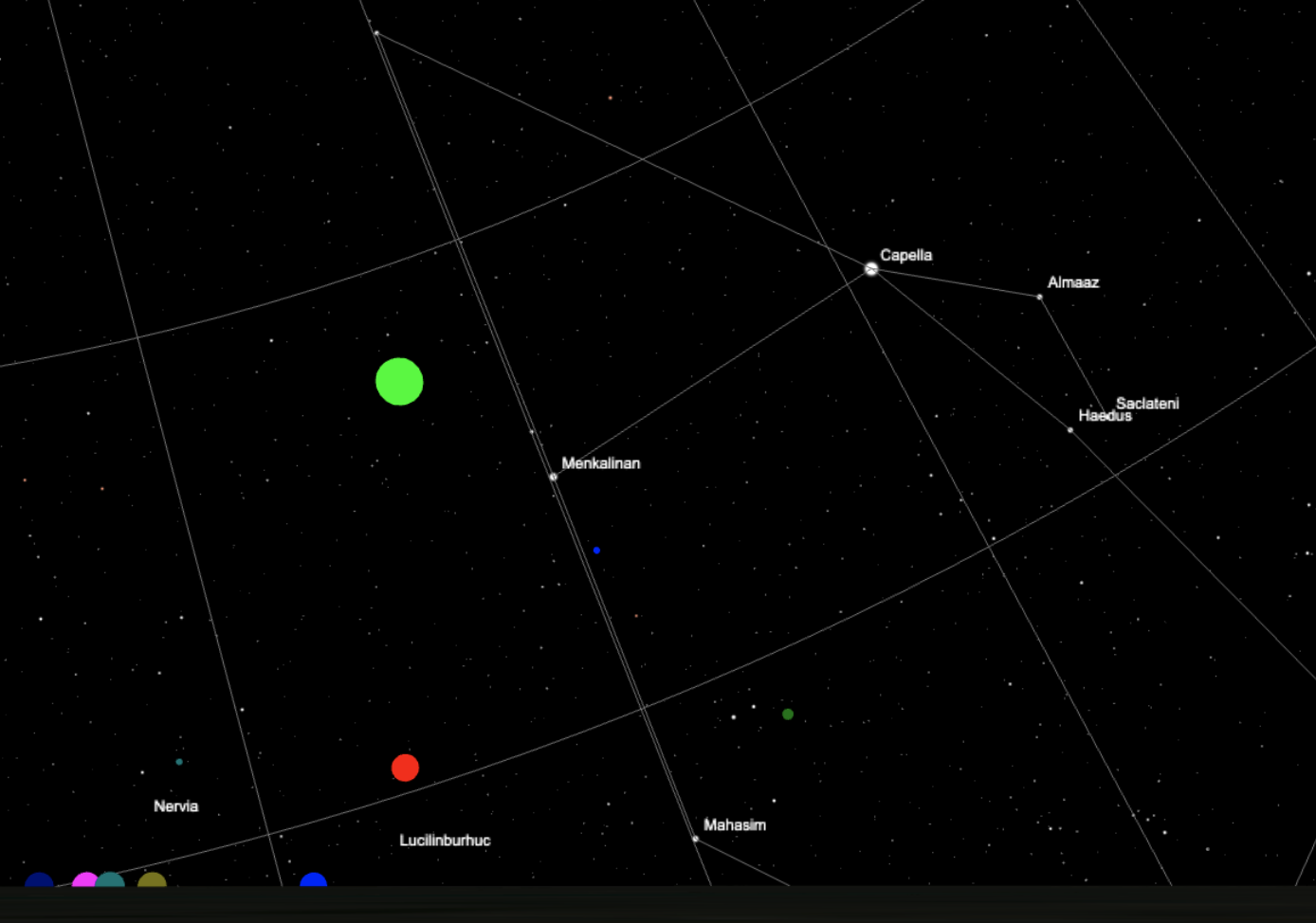Screen dimensions: 1316x923
Task: Select the star Almaaz
Action: tap(1040, 298)
